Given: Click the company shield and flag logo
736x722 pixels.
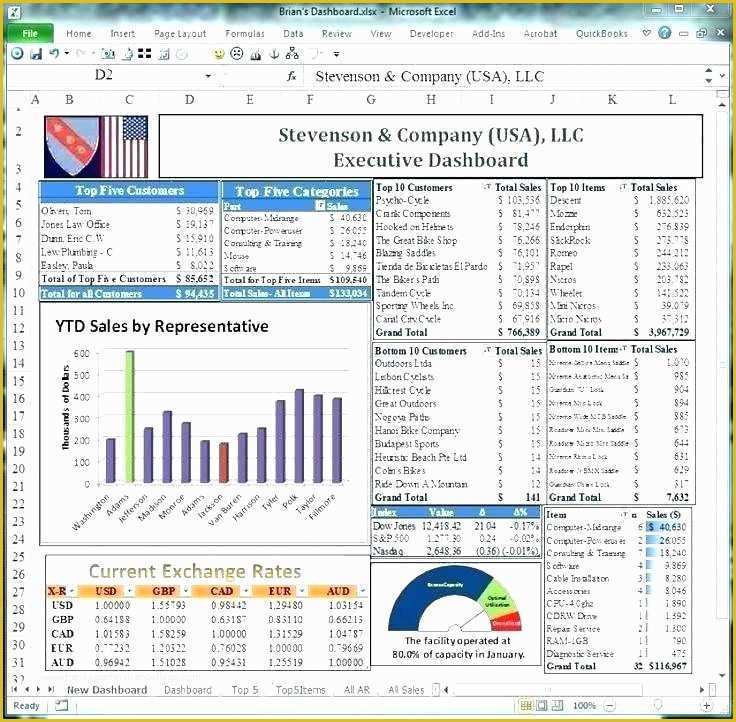Looking at the screenshot, I should coord(96,146).
